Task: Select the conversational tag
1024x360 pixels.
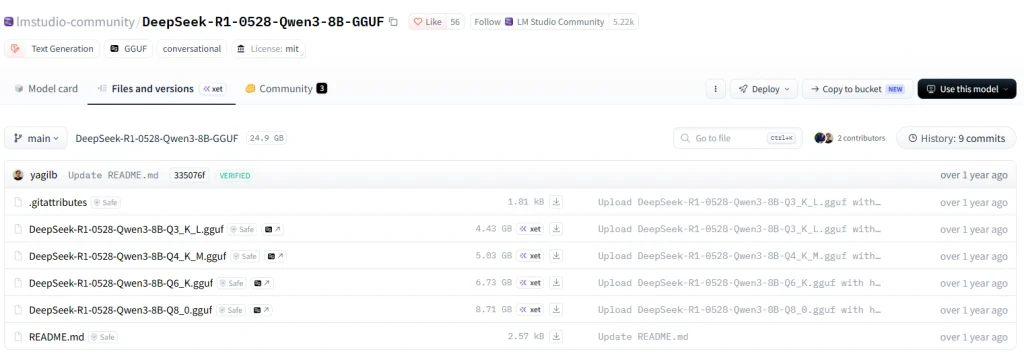Action: [x=192, y=49]
